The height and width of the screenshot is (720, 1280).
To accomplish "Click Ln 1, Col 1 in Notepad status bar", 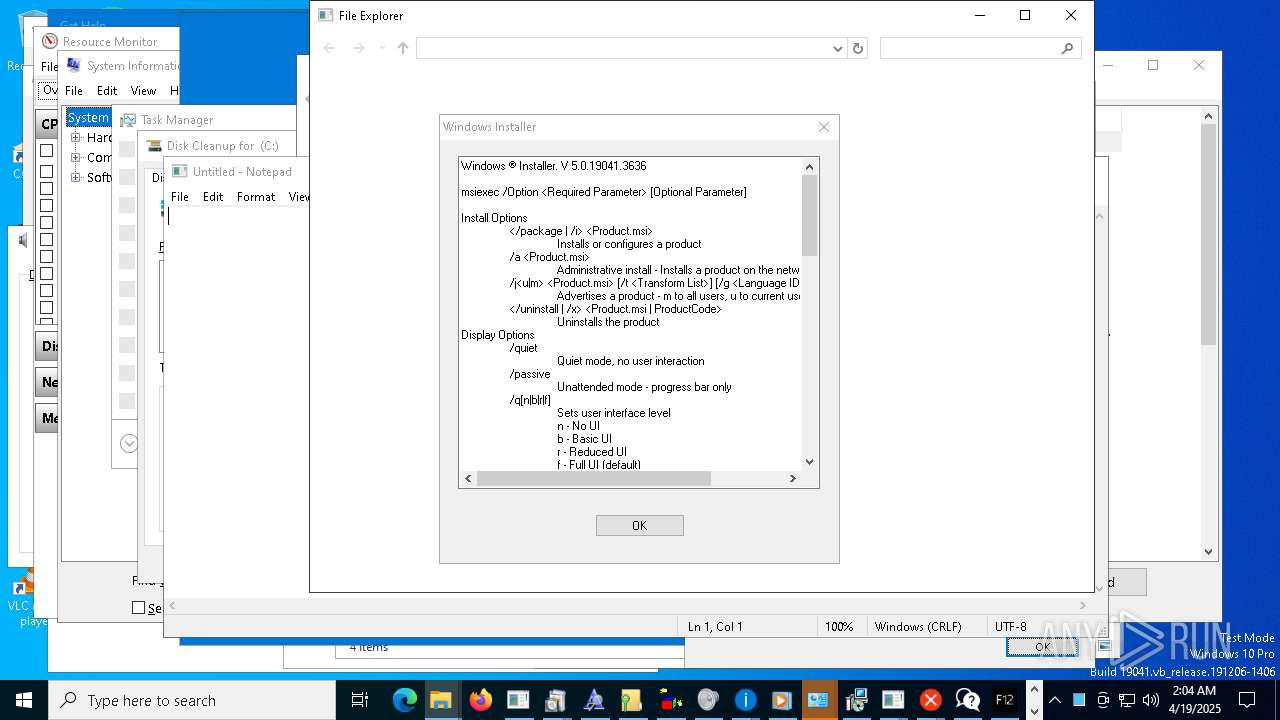I will click(715, 627).
